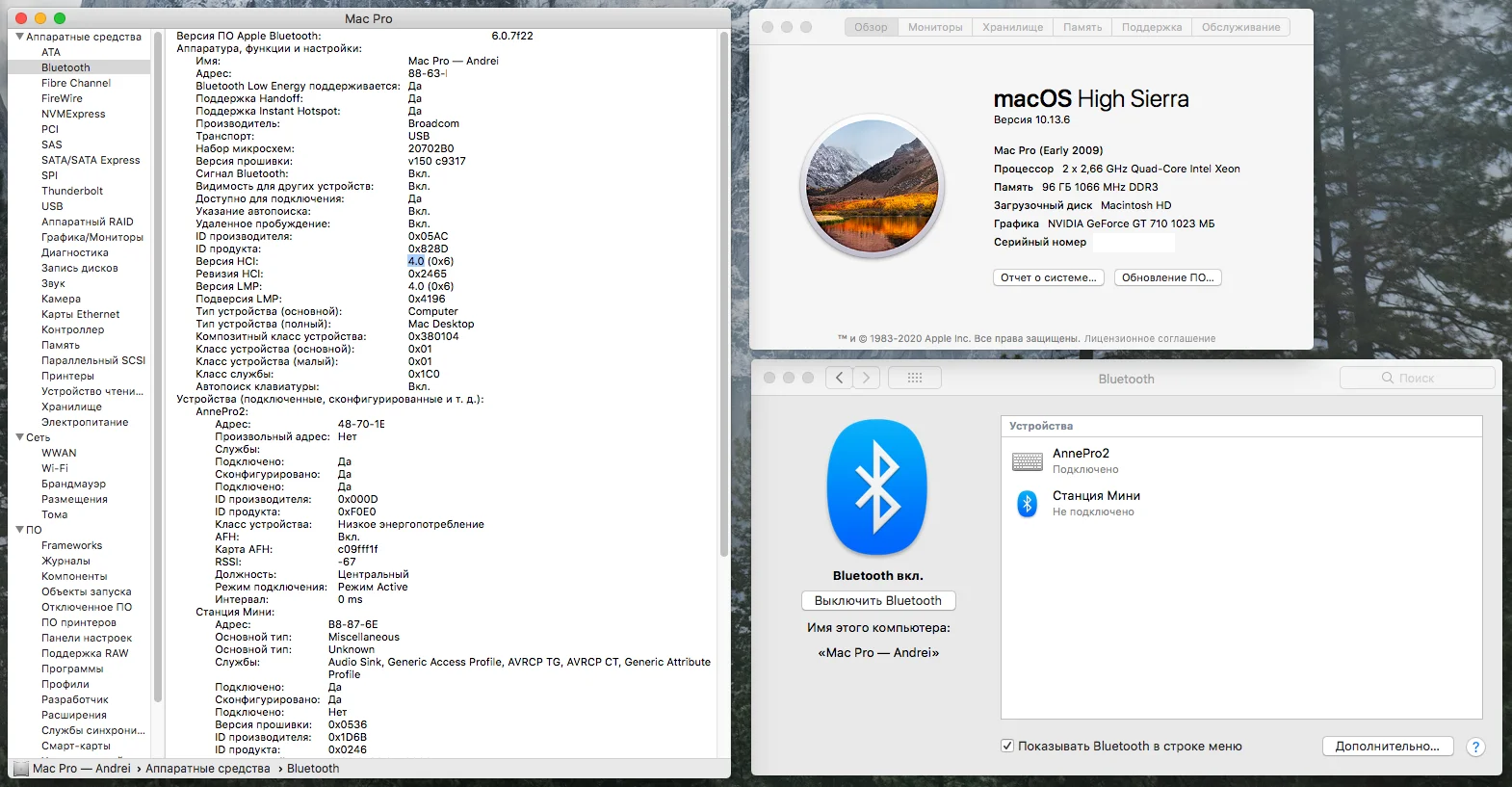Open the Дополнительно advanced options button
Image resolution: width=1512 pixels, height=787 pixels.
1388,746
